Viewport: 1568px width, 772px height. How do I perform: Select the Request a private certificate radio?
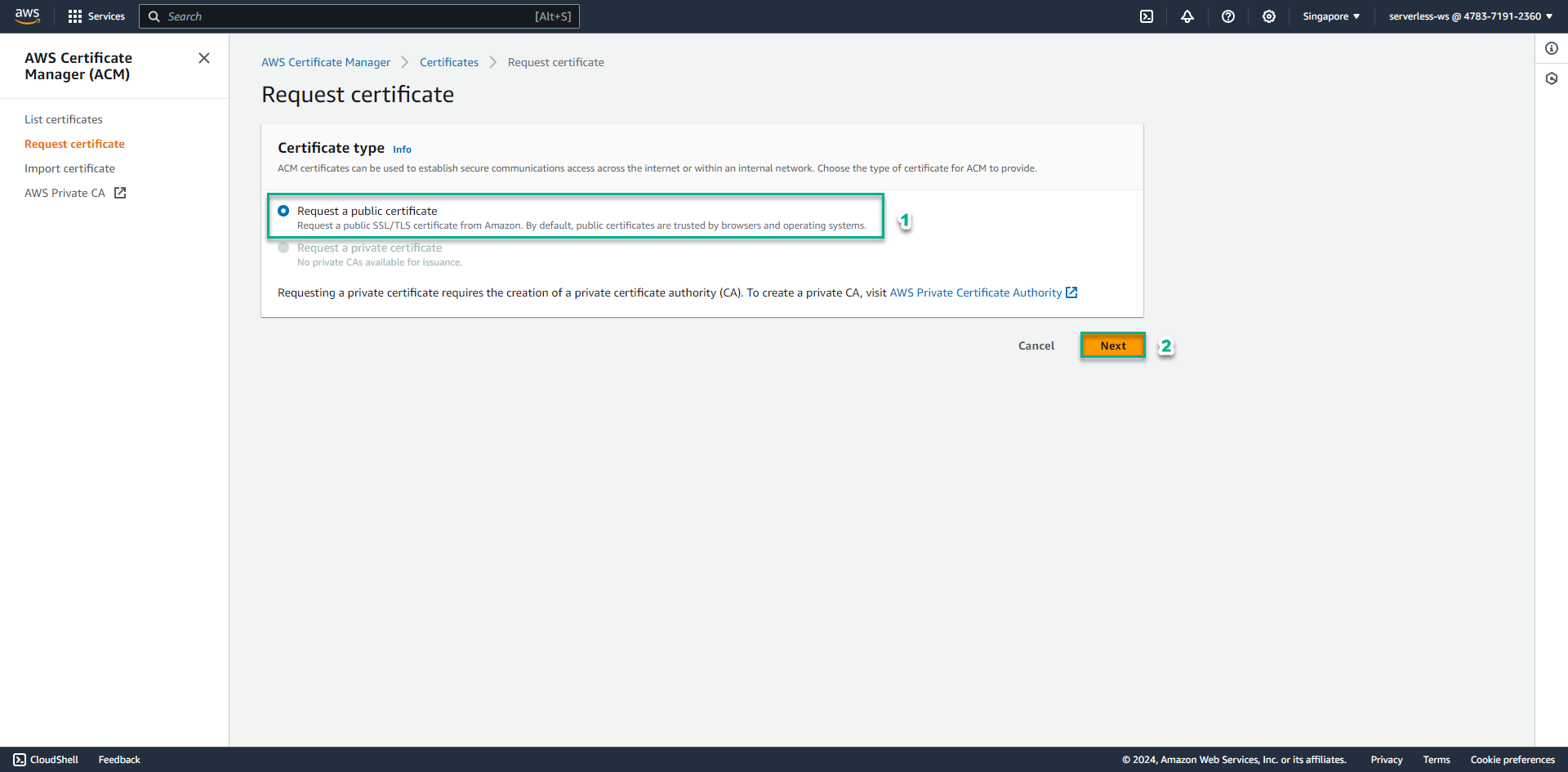tap(283, 248)
